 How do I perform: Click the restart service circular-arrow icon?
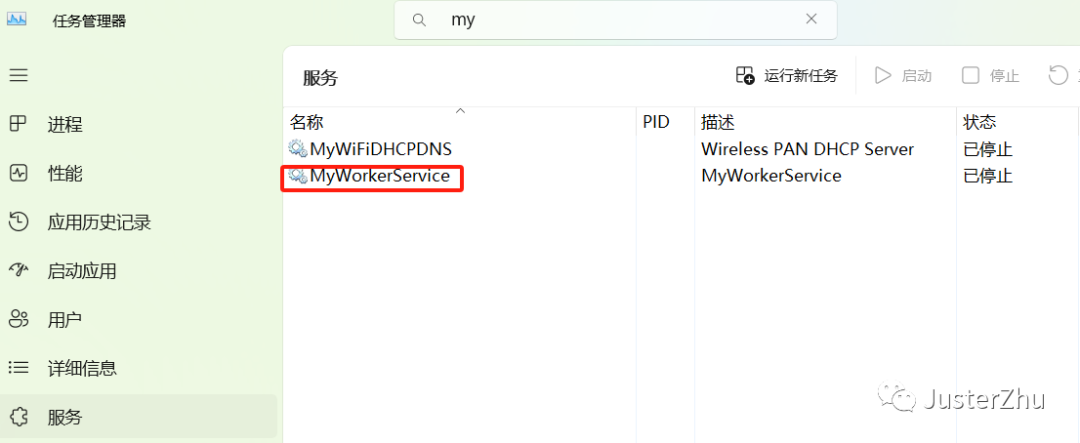tap(1059, 75)
